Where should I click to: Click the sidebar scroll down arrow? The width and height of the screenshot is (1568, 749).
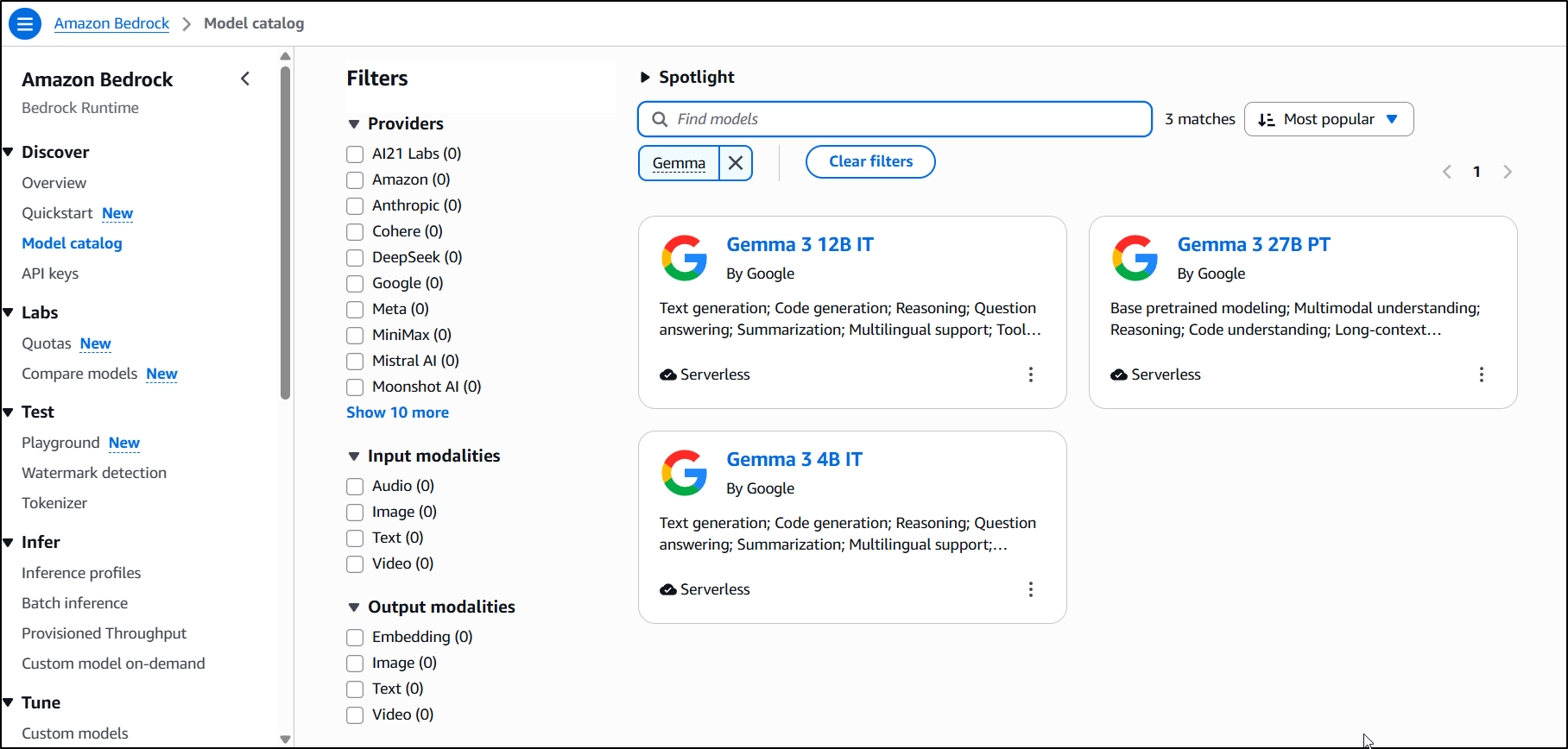point(286,740)
